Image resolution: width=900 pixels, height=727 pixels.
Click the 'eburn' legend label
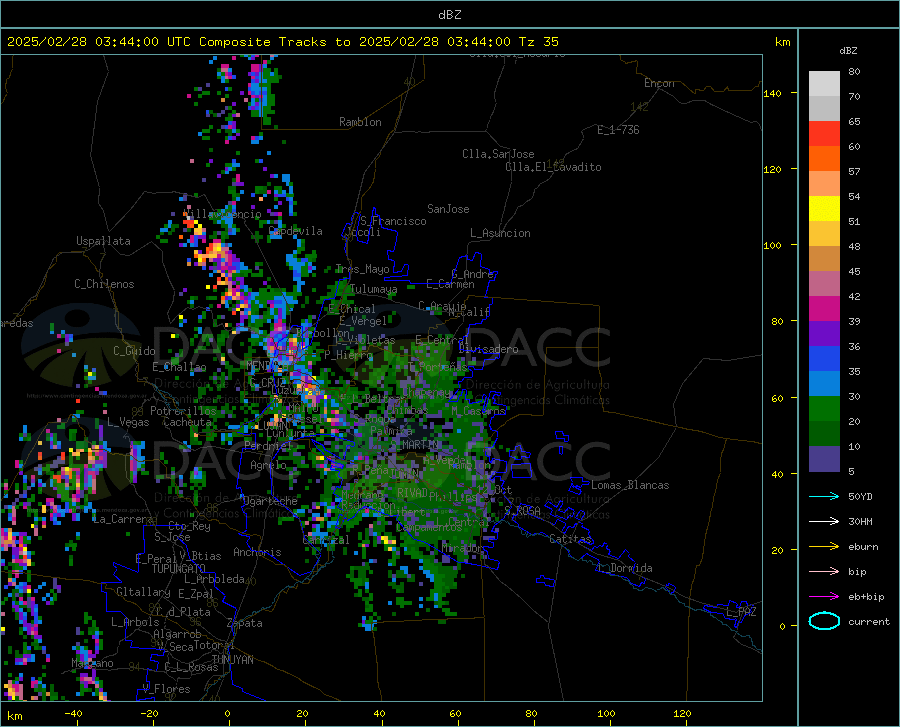coord(863,547)
